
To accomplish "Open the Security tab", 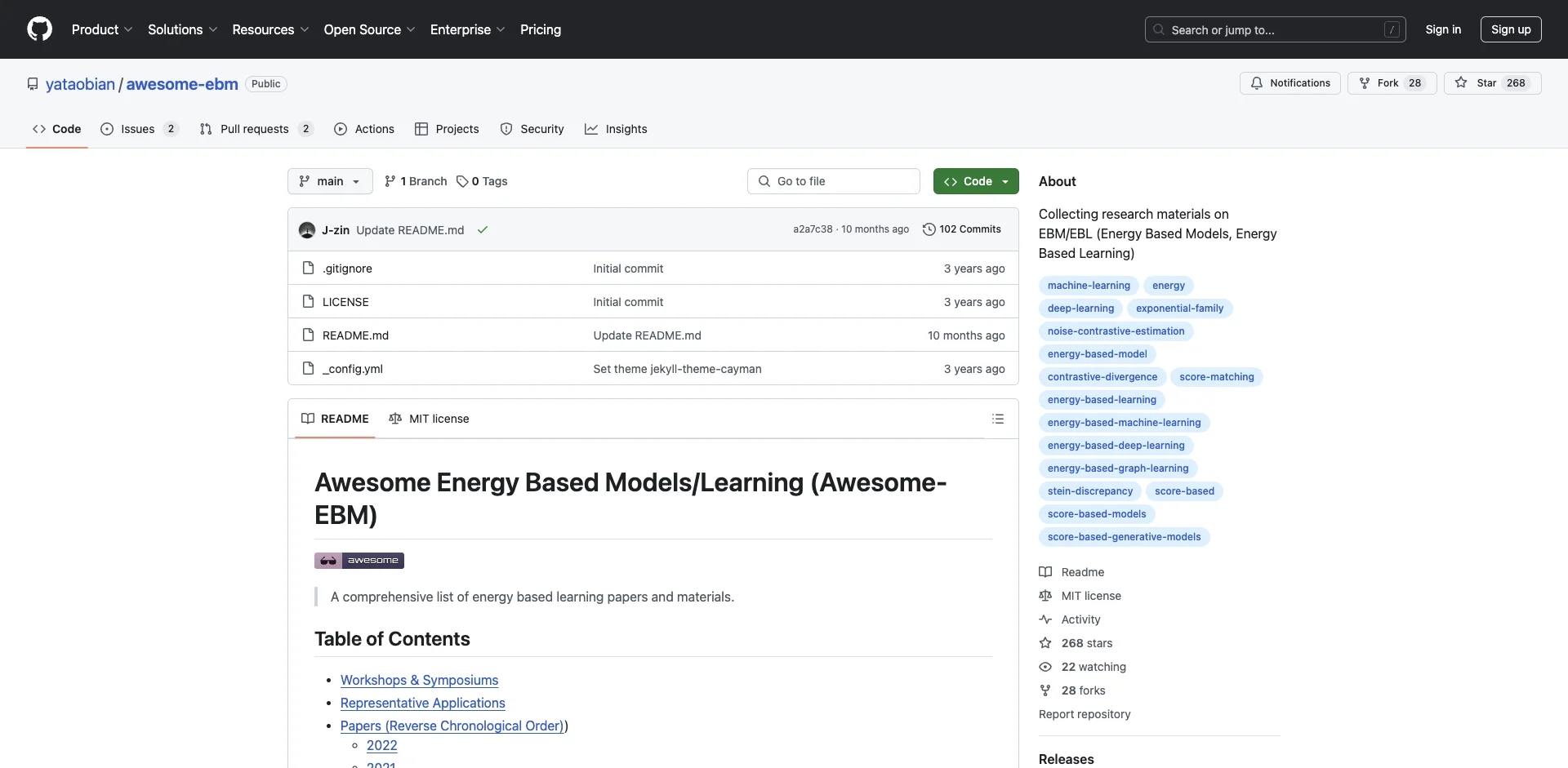I will tap(532, 129).
